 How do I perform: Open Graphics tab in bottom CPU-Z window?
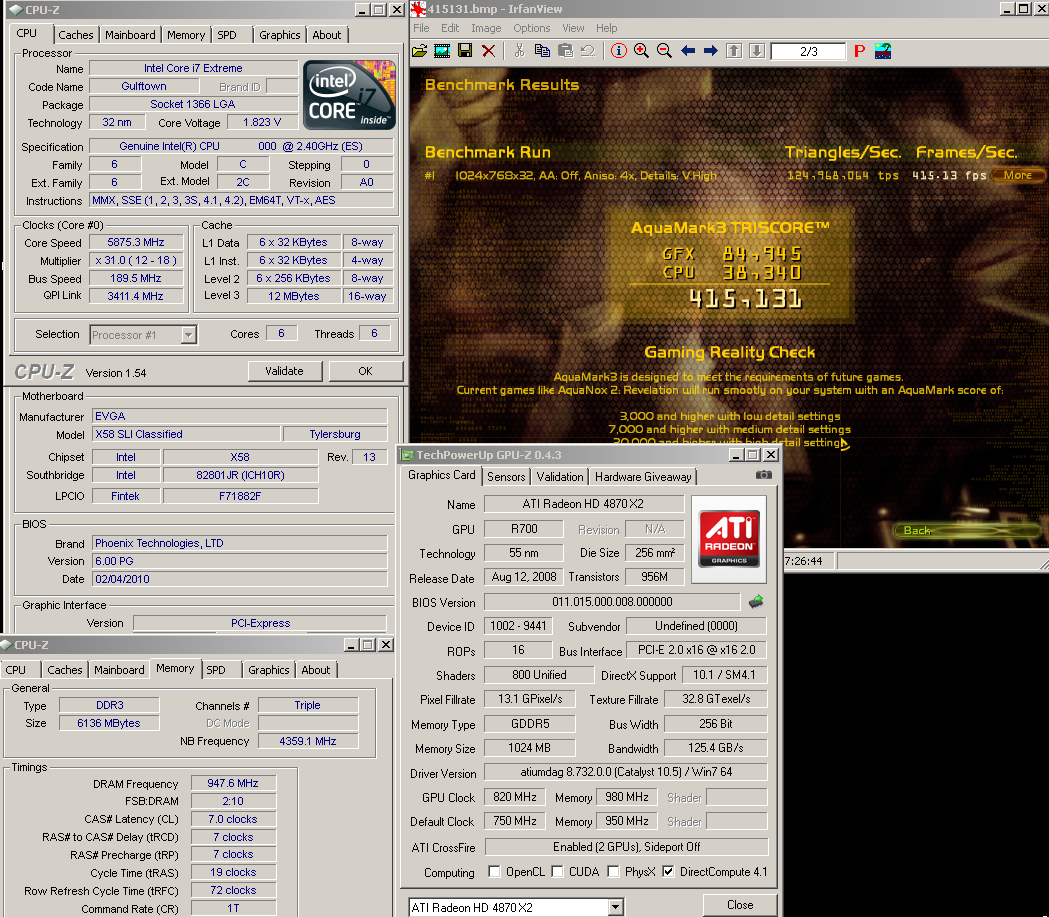point(269,670)
